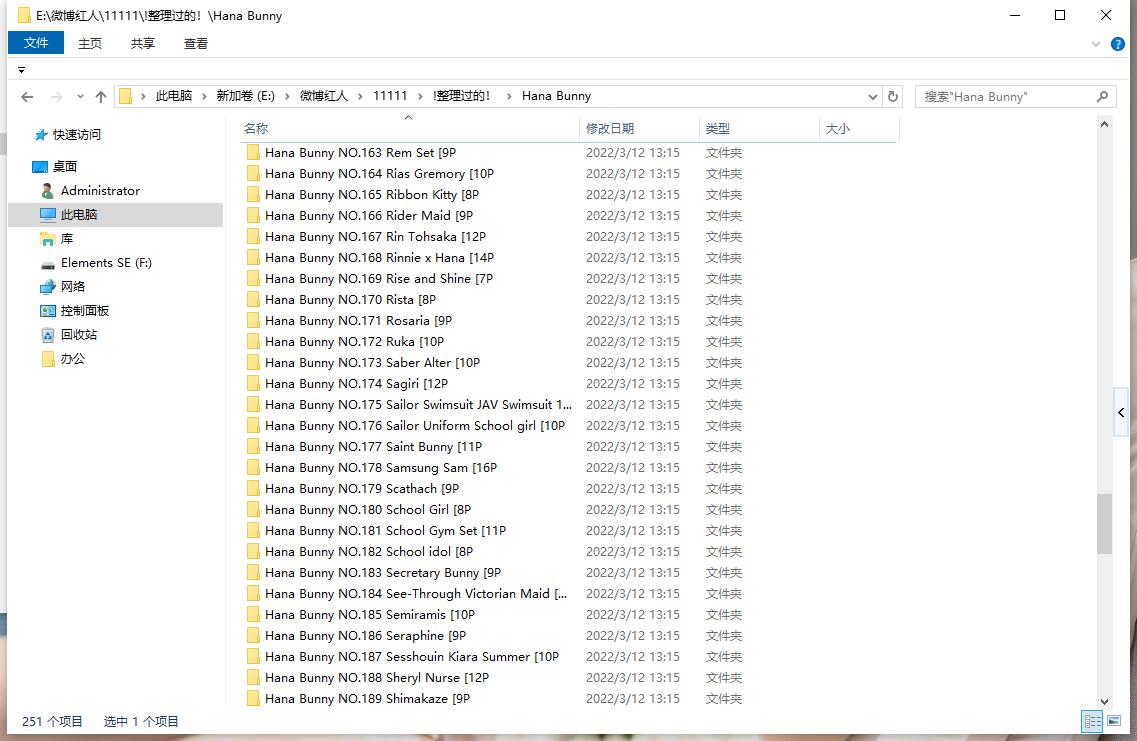Expand breadcrumb arrow after 新加卷 (E:)
1137x741 pixels.
tap(287, 96)
